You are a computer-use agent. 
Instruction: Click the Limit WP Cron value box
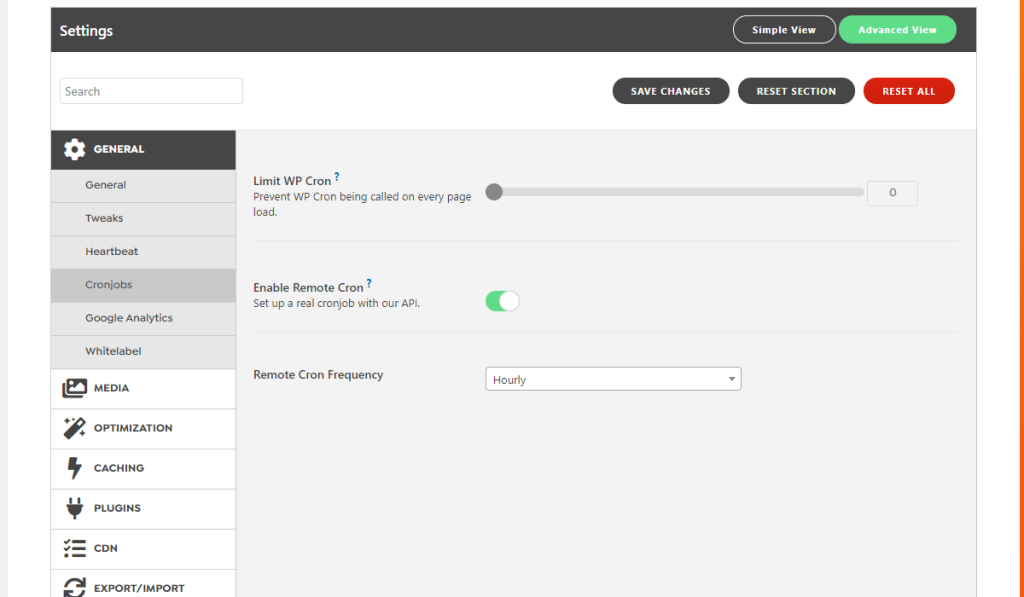(892, 193)
